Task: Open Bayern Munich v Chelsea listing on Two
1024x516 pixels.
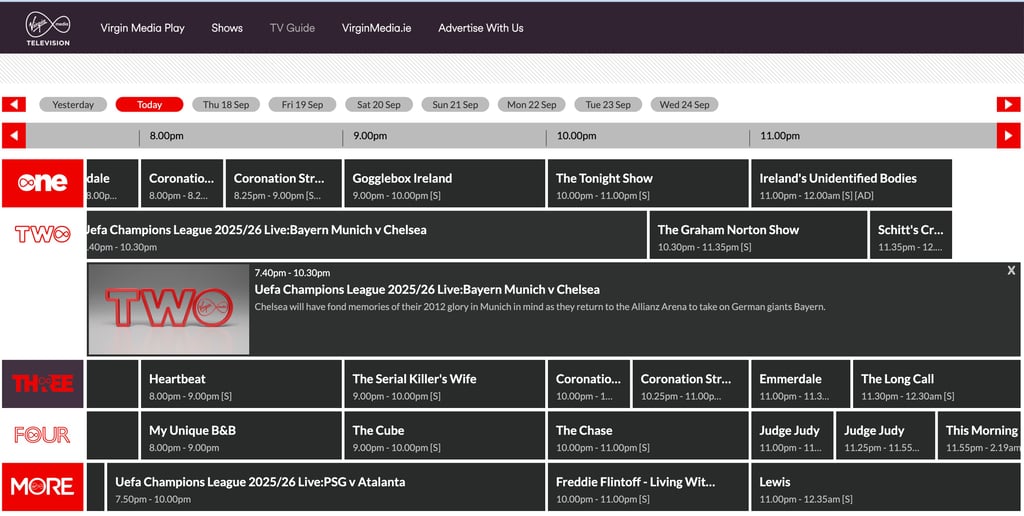Action: tap(366, 234)
